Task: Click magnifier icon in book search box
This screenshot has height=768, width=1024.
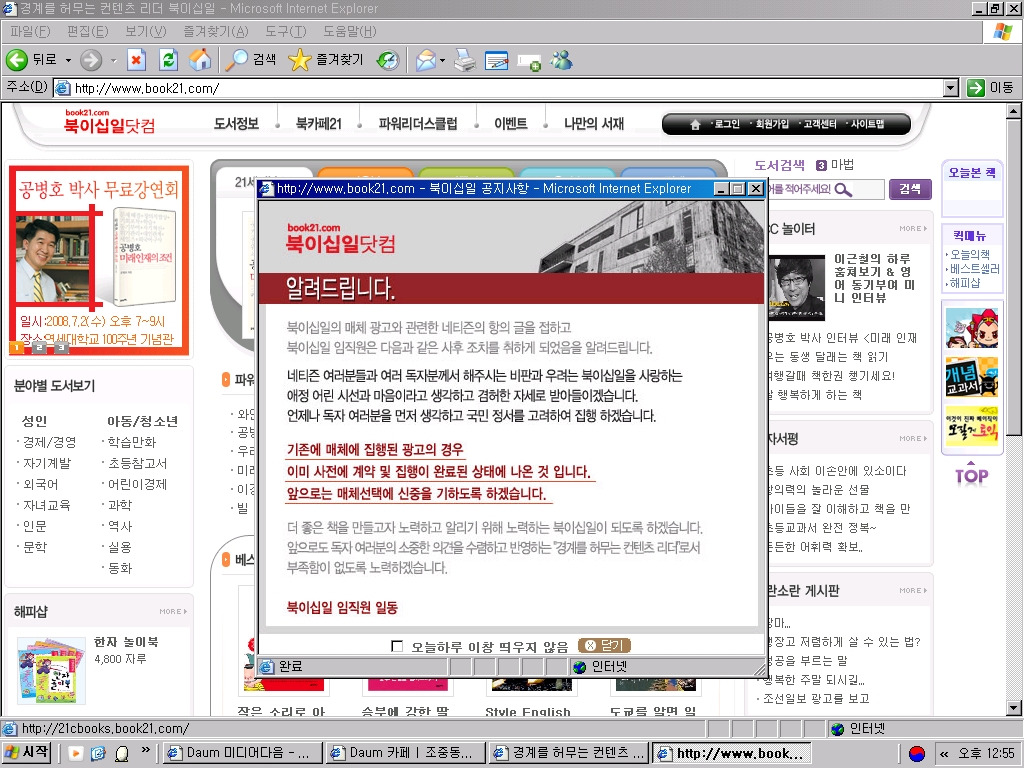Action: click(843, 189)
